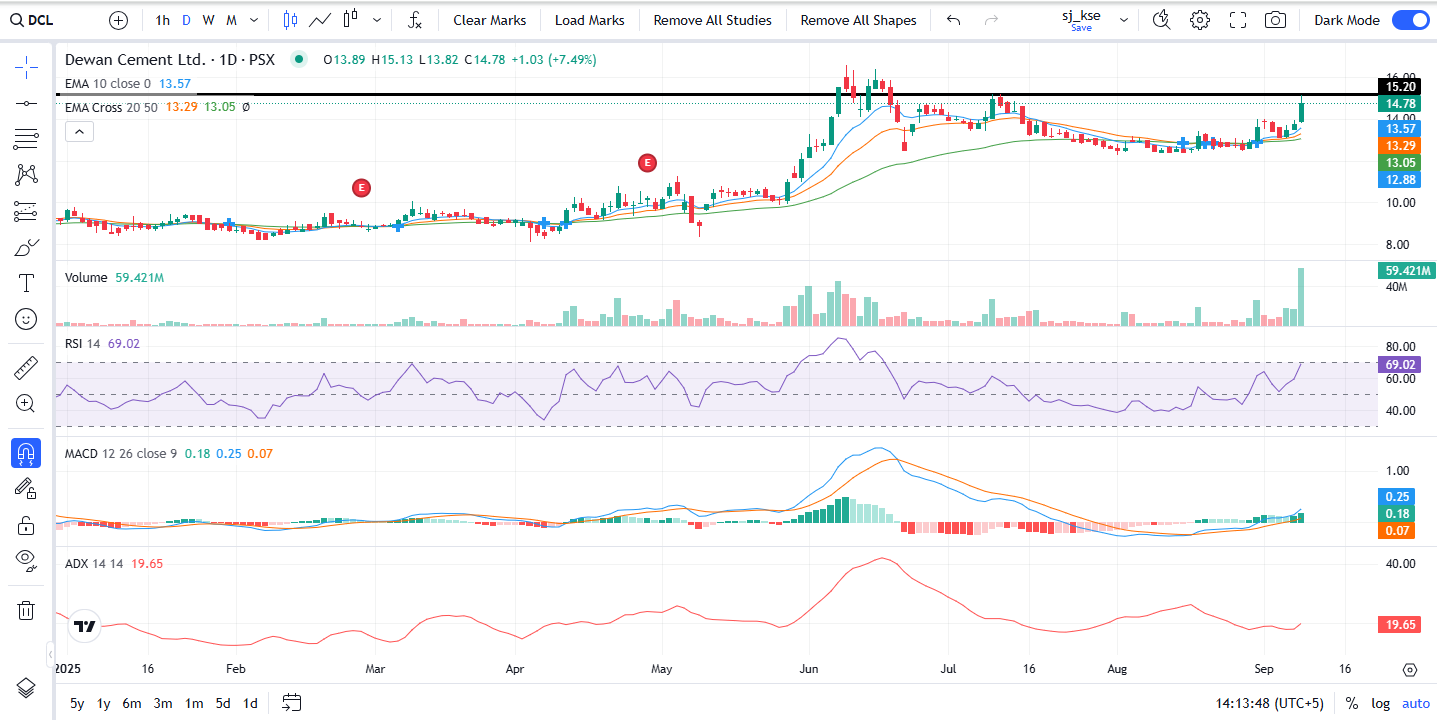The height and width of the screenshot is (720, 1437).
Task: Select the 6m date range
Action: (132, 703)
